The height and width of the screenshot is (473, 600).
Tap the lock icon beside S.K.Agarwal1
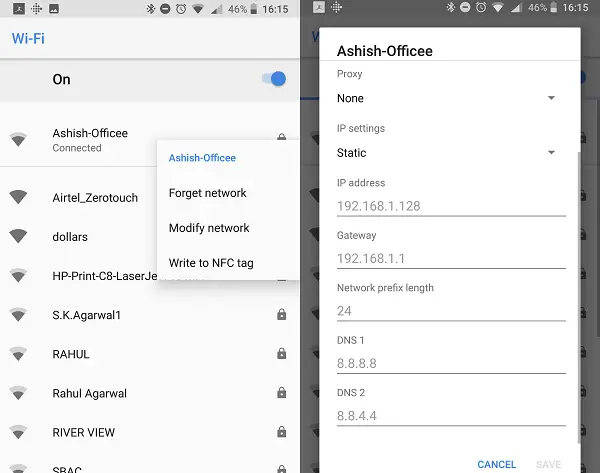click(282, 315)
